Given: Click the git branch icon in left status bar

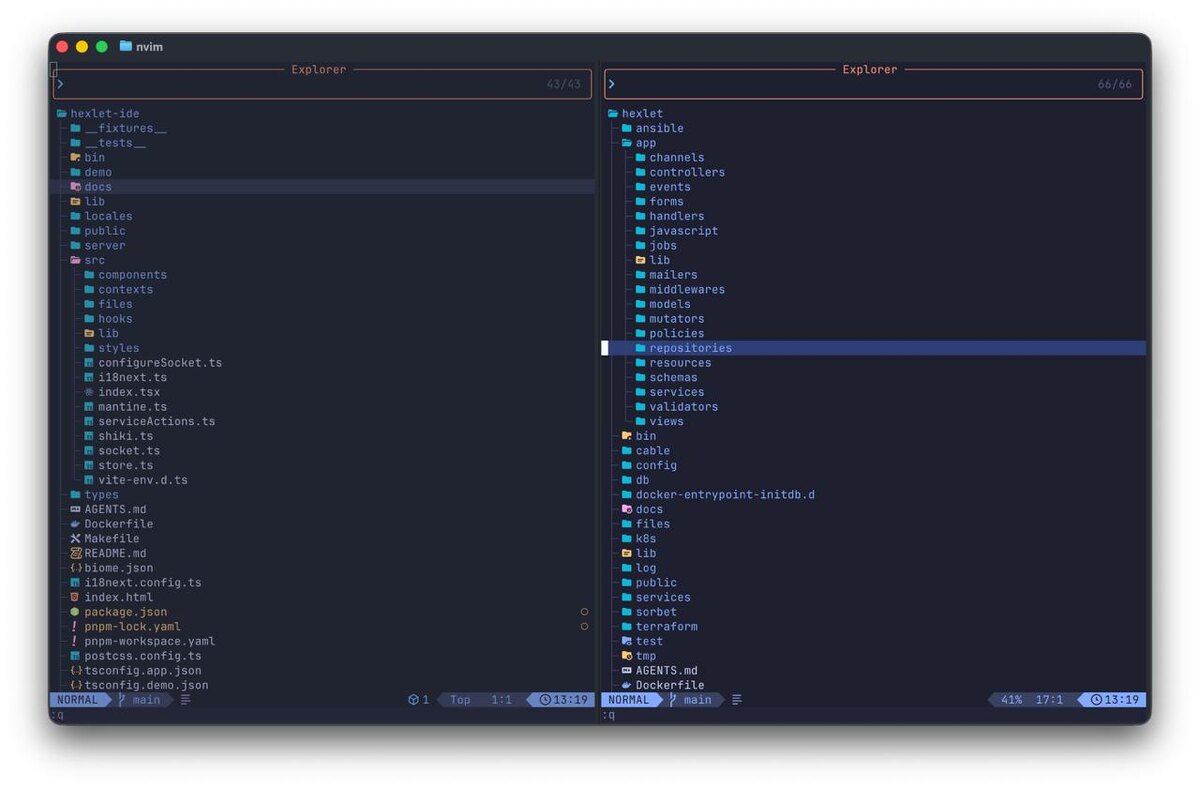Looking at the screenshot, I should click(122, 700).
